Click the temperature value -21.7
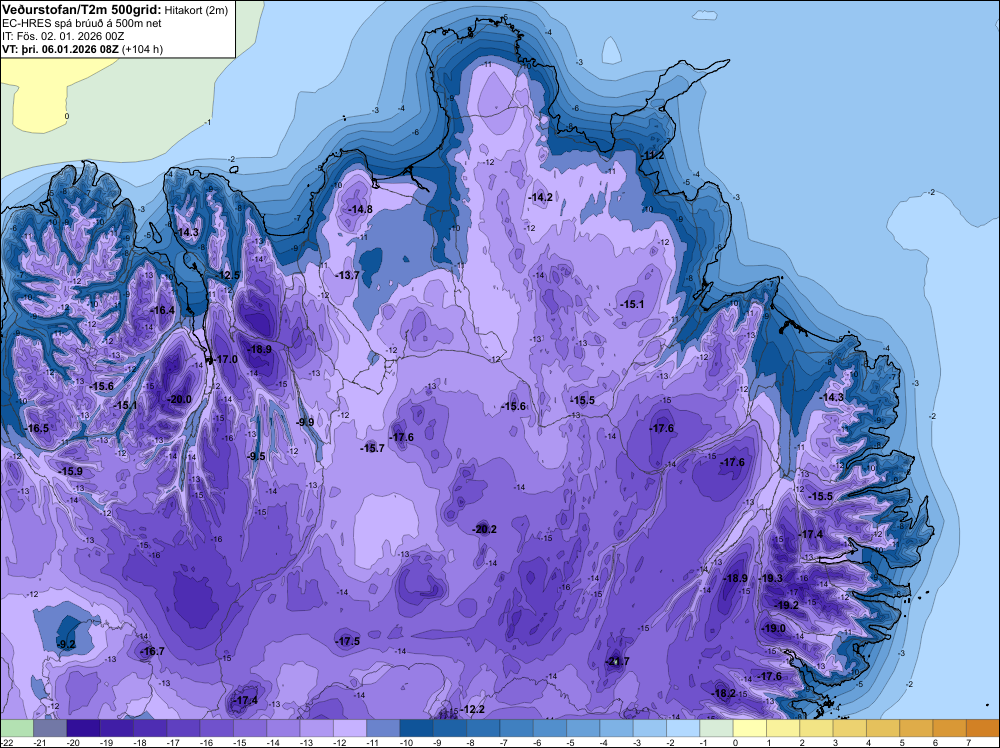The width and height of the screenshot is (1000, 748). 617,661
